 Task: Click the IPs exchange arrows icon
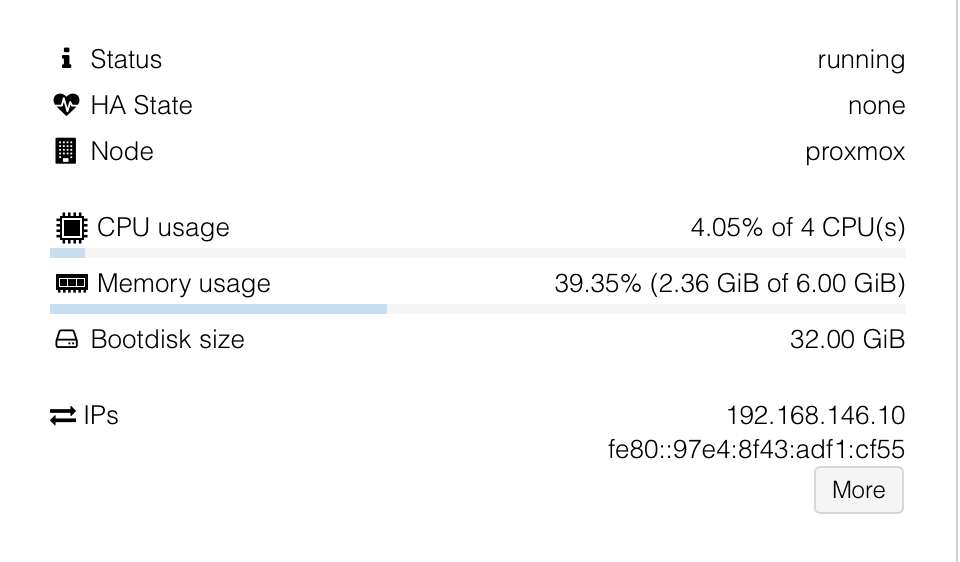[63, 416]
